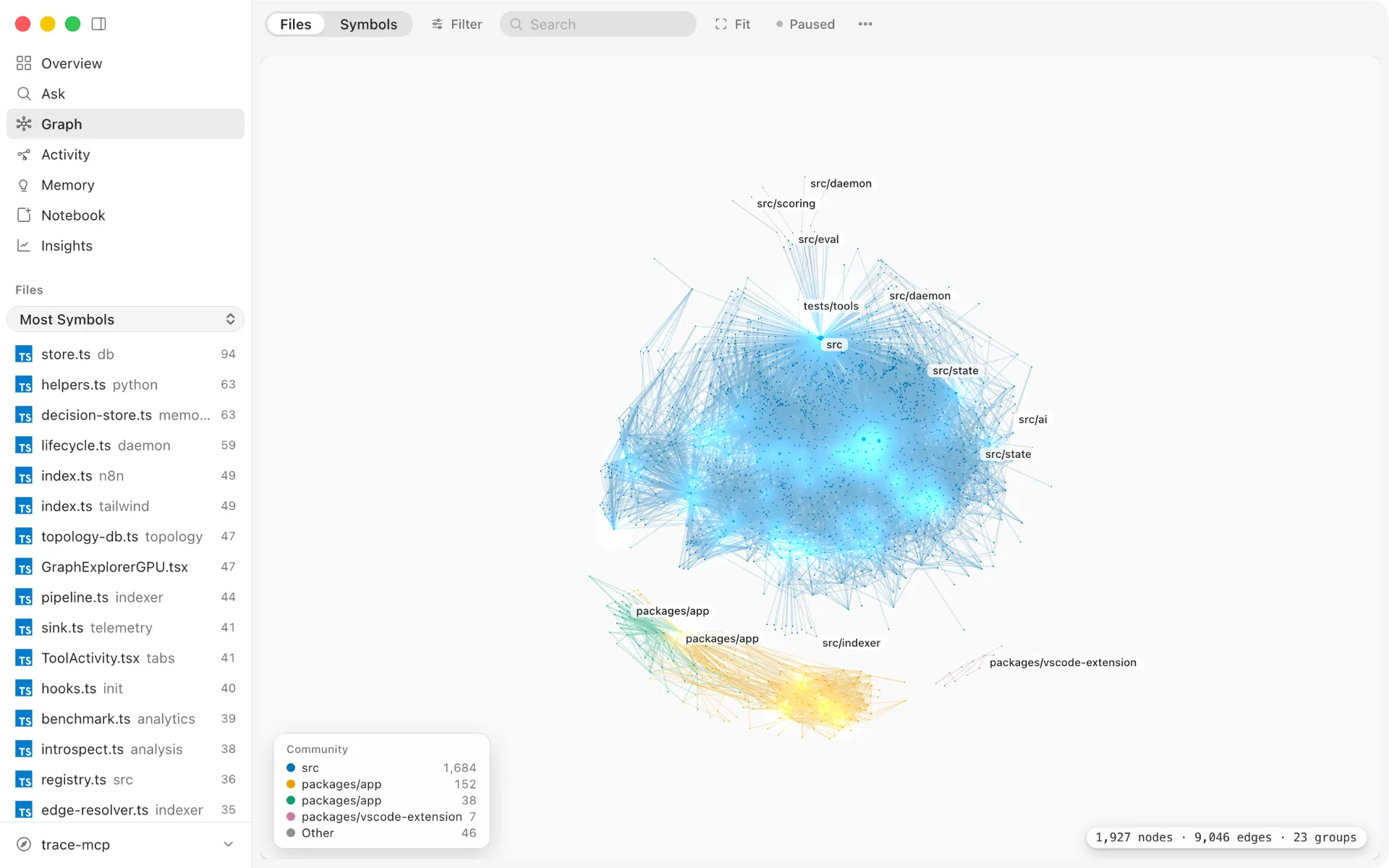
Task: Select the introspect.ts analysis row
Action: (x=126, y=749)
